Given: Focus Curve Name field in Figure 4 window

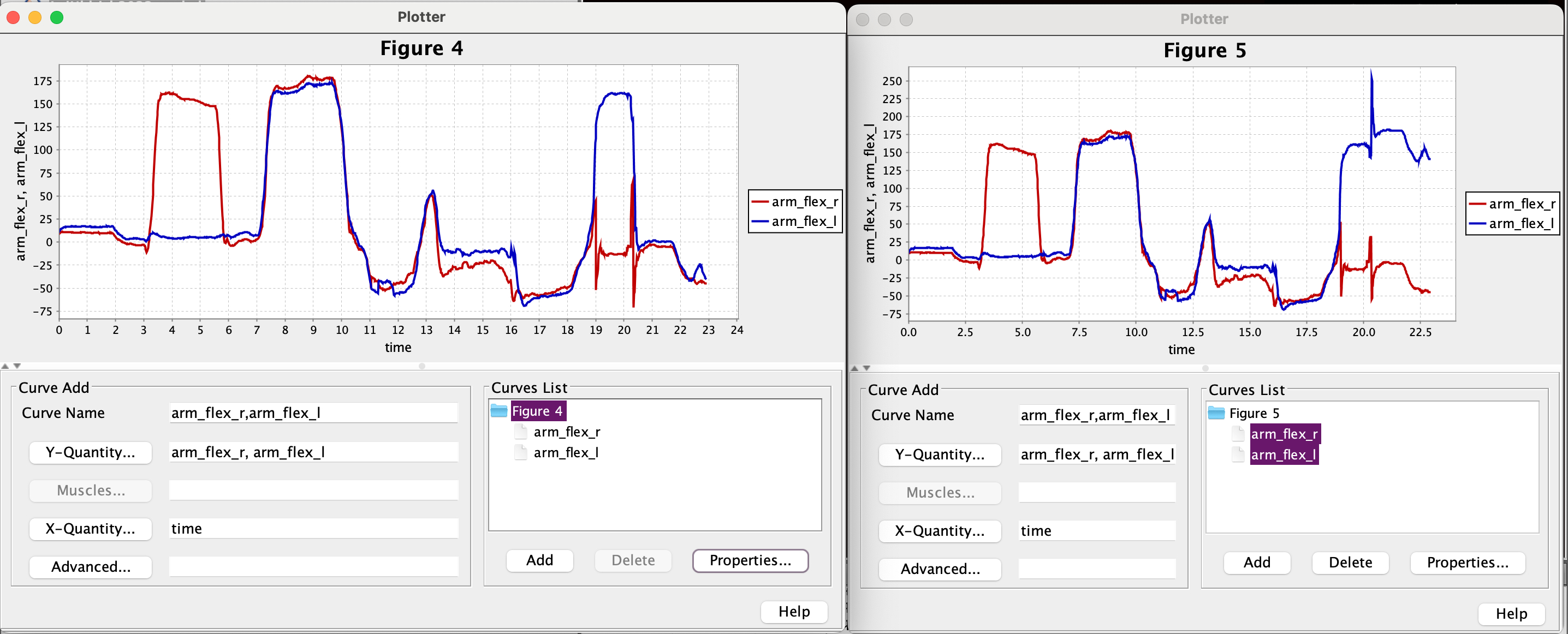Looking at the screenshot, I should click(x=313, y=413).
